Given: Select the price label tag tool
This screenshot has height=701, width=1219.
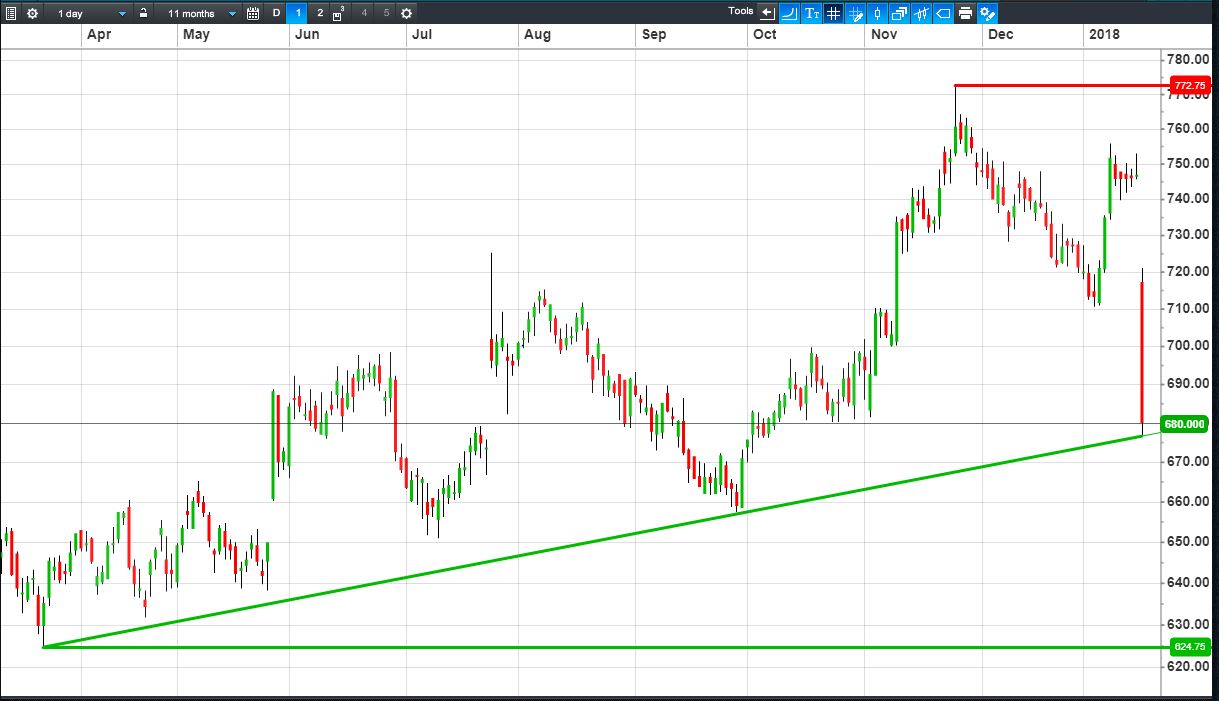Looking at the screenshot, I should [943, 13].
